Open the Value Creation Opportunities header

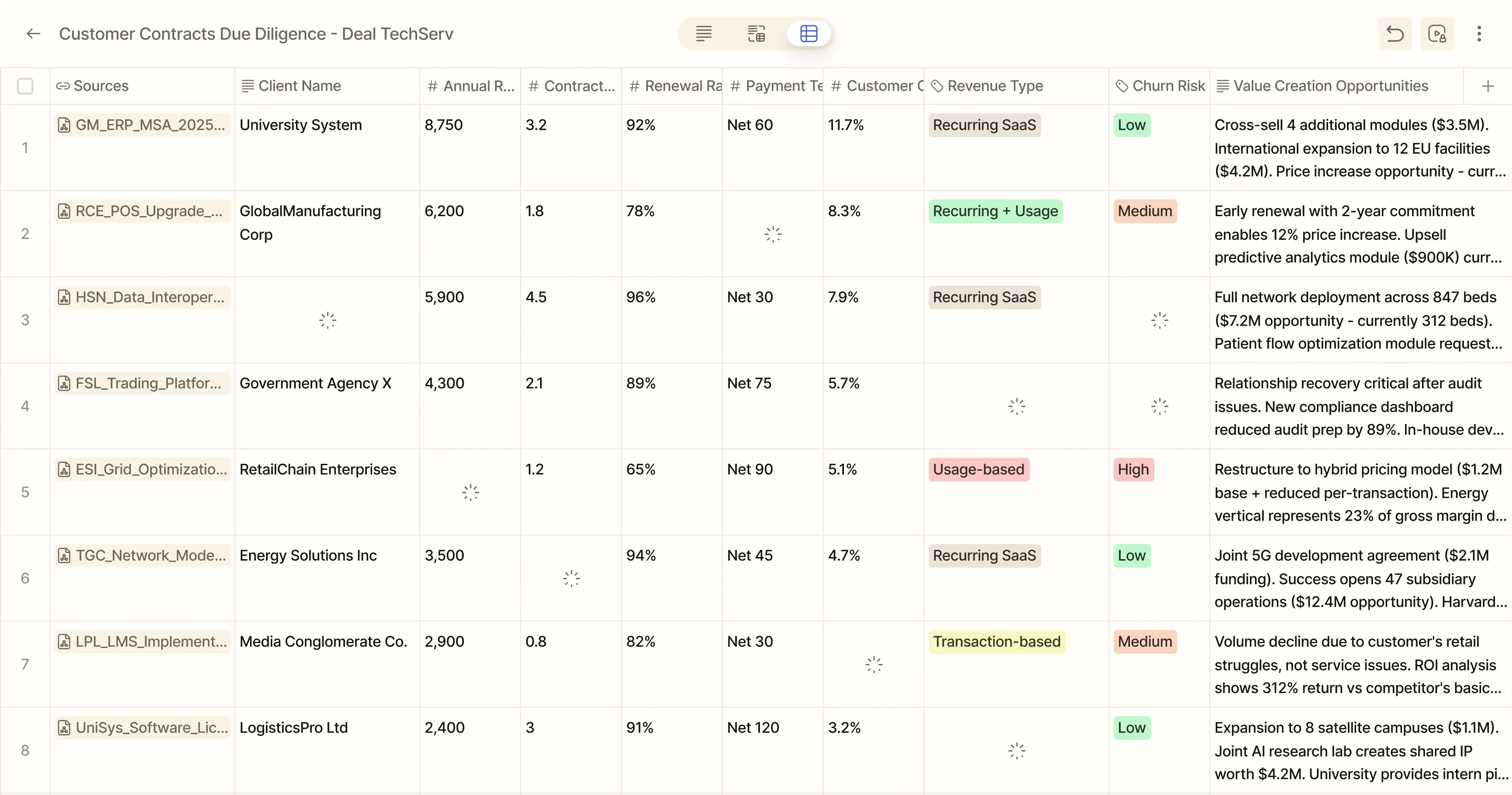(1336, 86)
